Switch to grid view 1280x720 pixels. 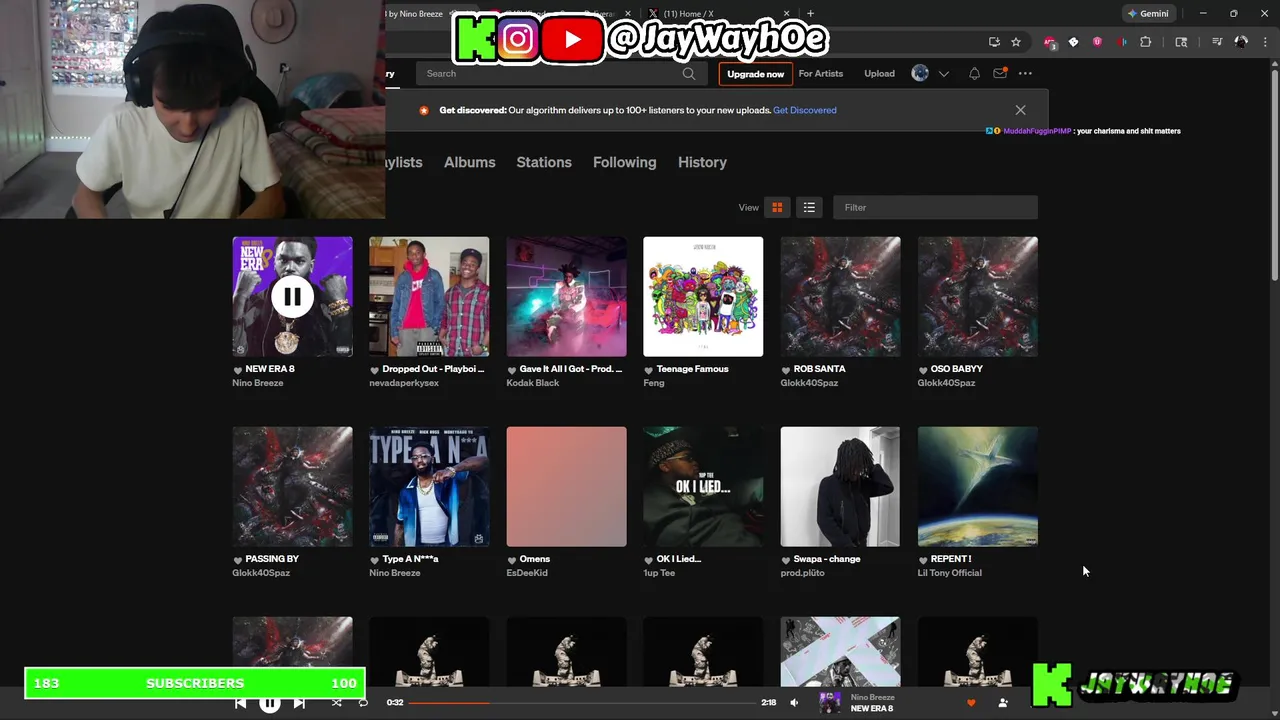(x=777, y=207)
